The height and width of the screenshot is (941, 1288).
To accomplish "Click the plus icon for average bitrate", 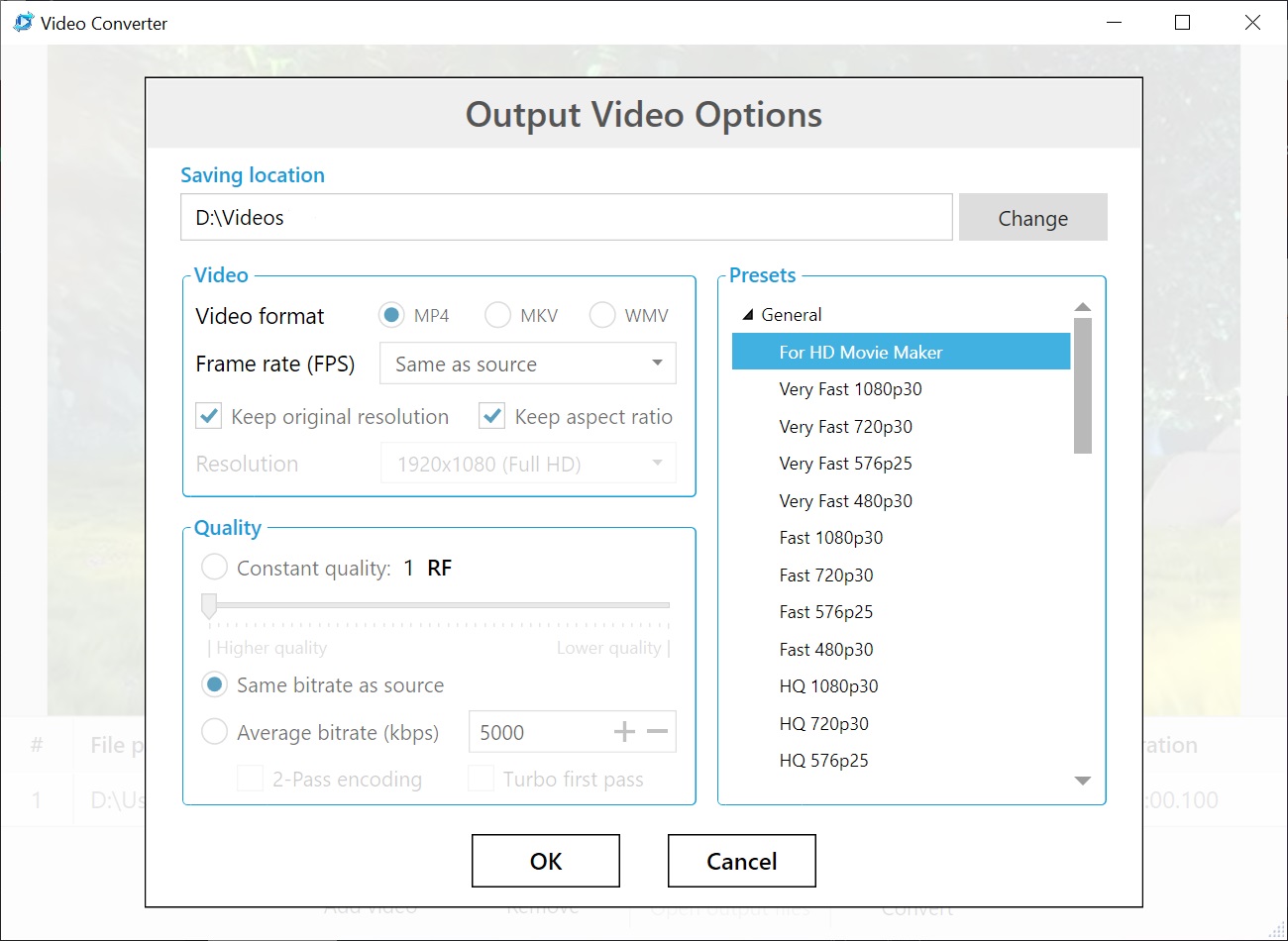I will (624, 732).
